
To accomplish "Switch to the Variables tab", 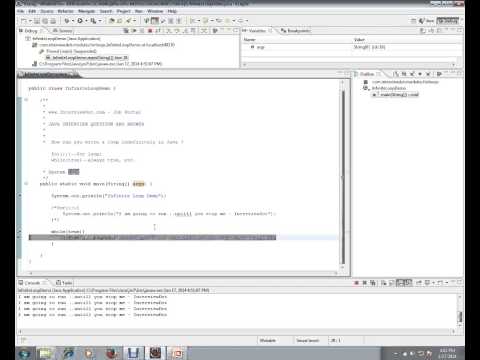I will coord(257,31).
